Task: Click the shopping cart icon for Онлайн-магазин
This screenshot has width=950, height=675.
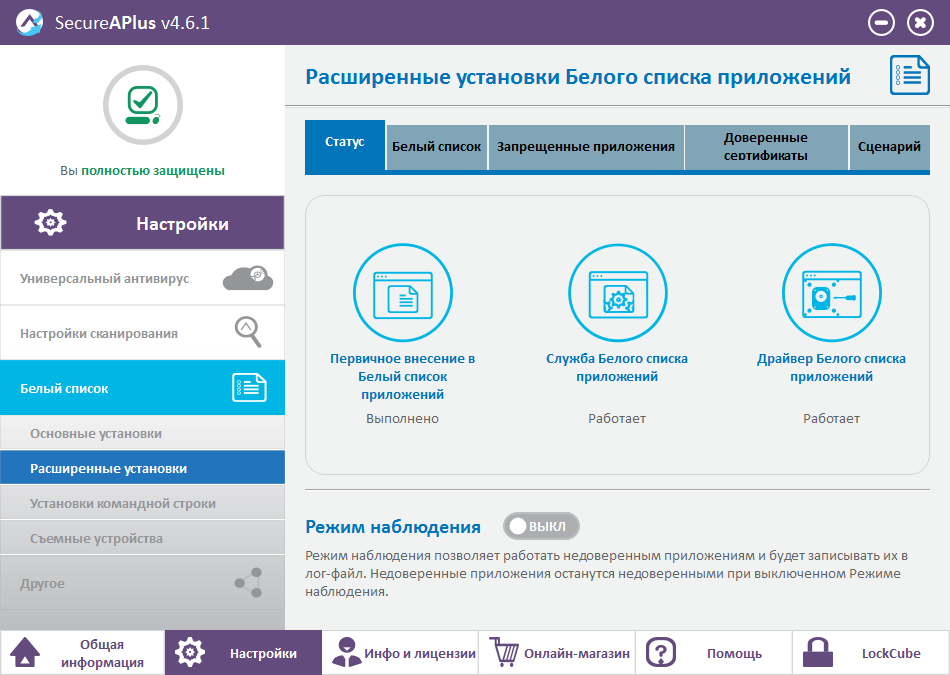Action: pyautogui.click(x=504, y=653)
